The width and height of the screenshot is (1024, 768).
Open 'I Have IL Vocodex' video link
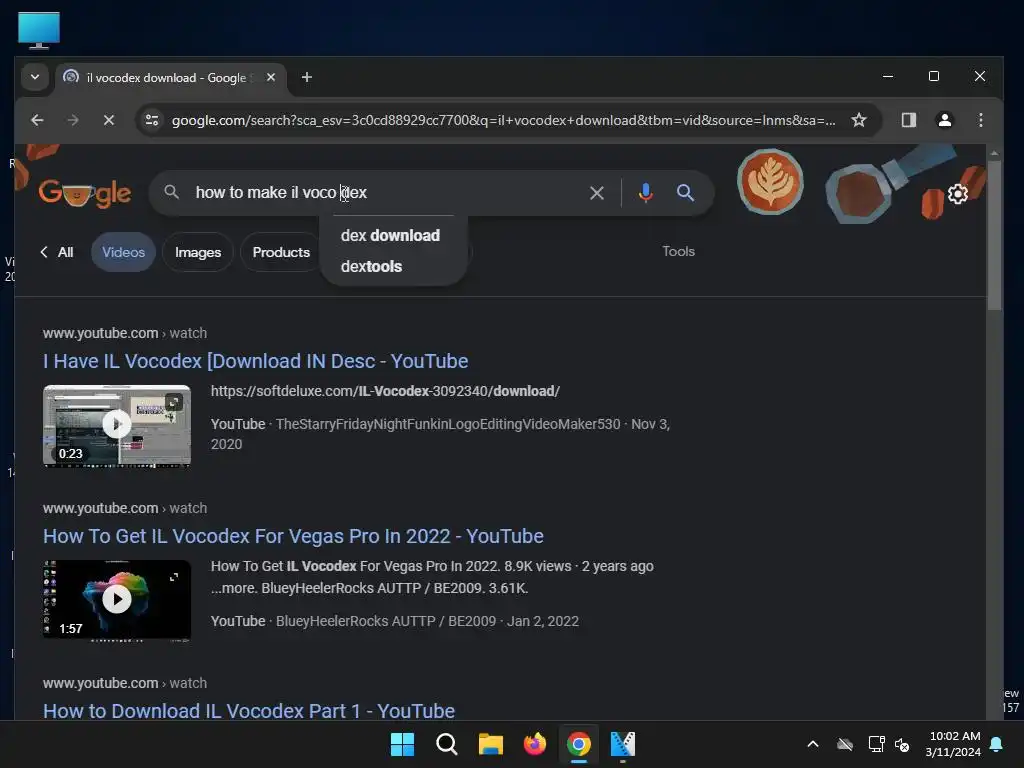tap(255, 361)
